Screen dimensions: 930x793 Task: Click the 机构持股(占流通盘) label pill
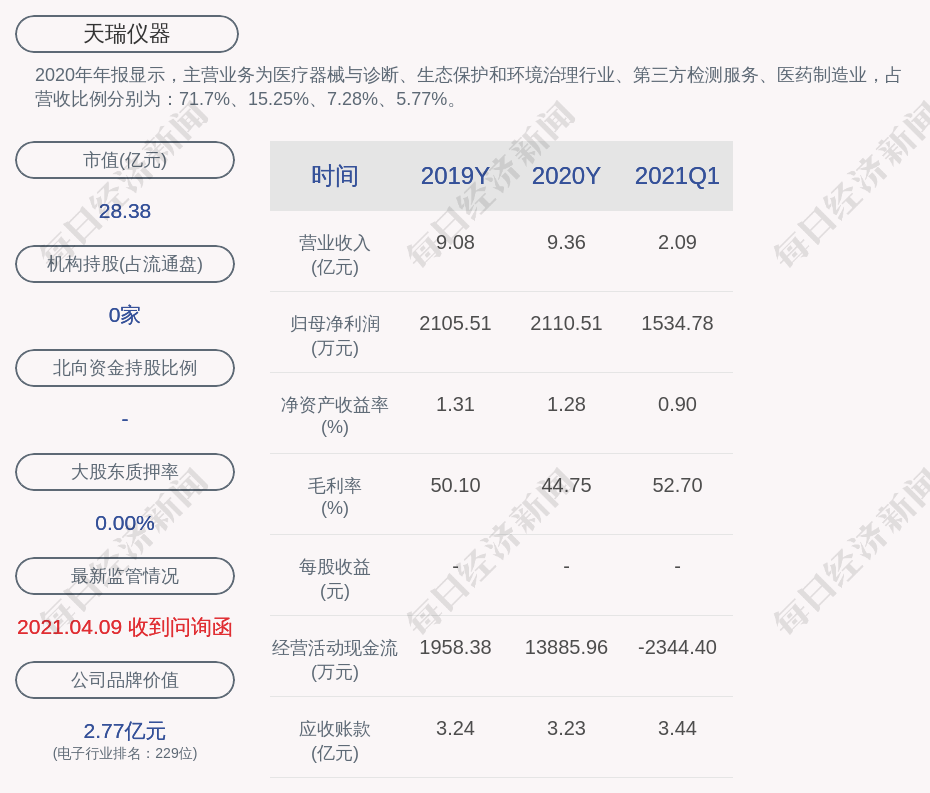coord(125,264)
